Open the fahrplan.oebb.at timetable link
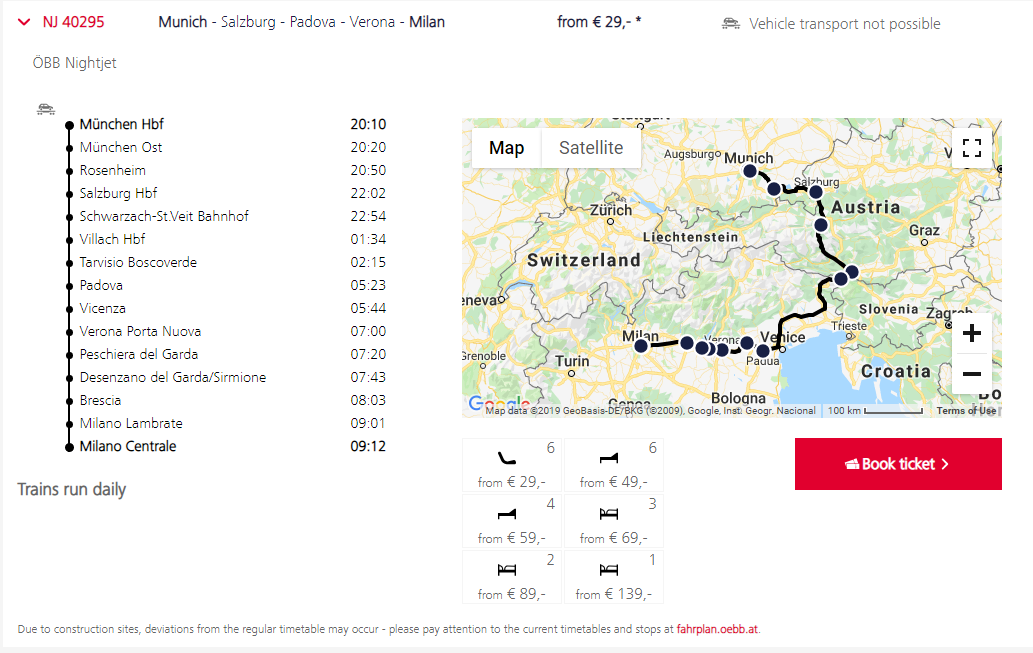 coord(717,629)
